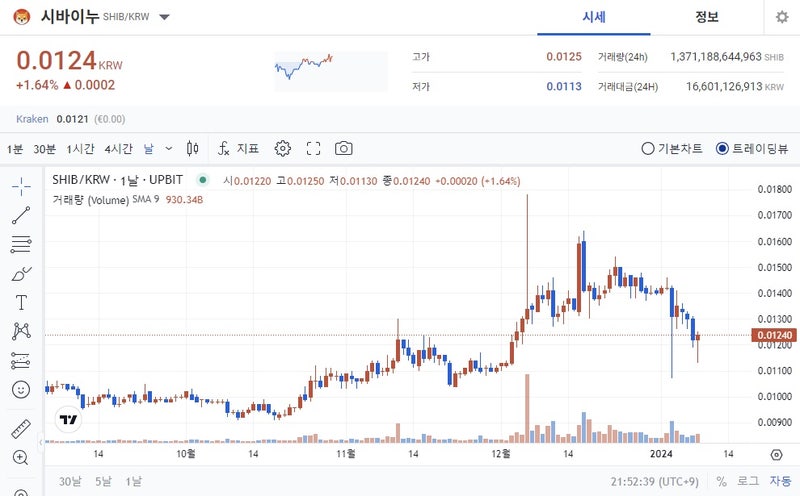Switch to the 정보 tab
800x496 pixels.
pyautogui.click(x=707, y=17)
